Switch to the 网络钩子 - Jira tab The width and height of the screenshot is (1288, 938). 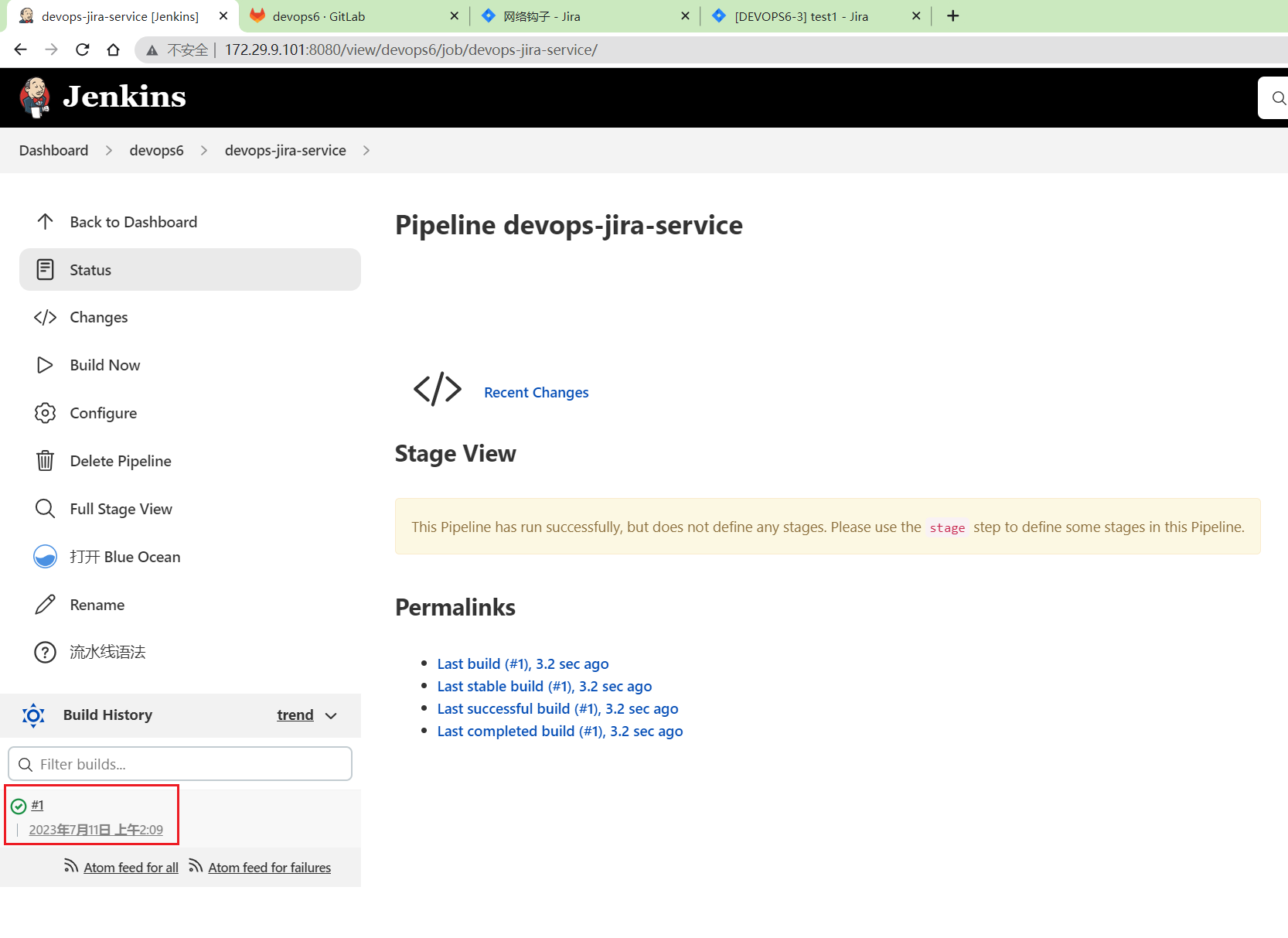point(584,16)
